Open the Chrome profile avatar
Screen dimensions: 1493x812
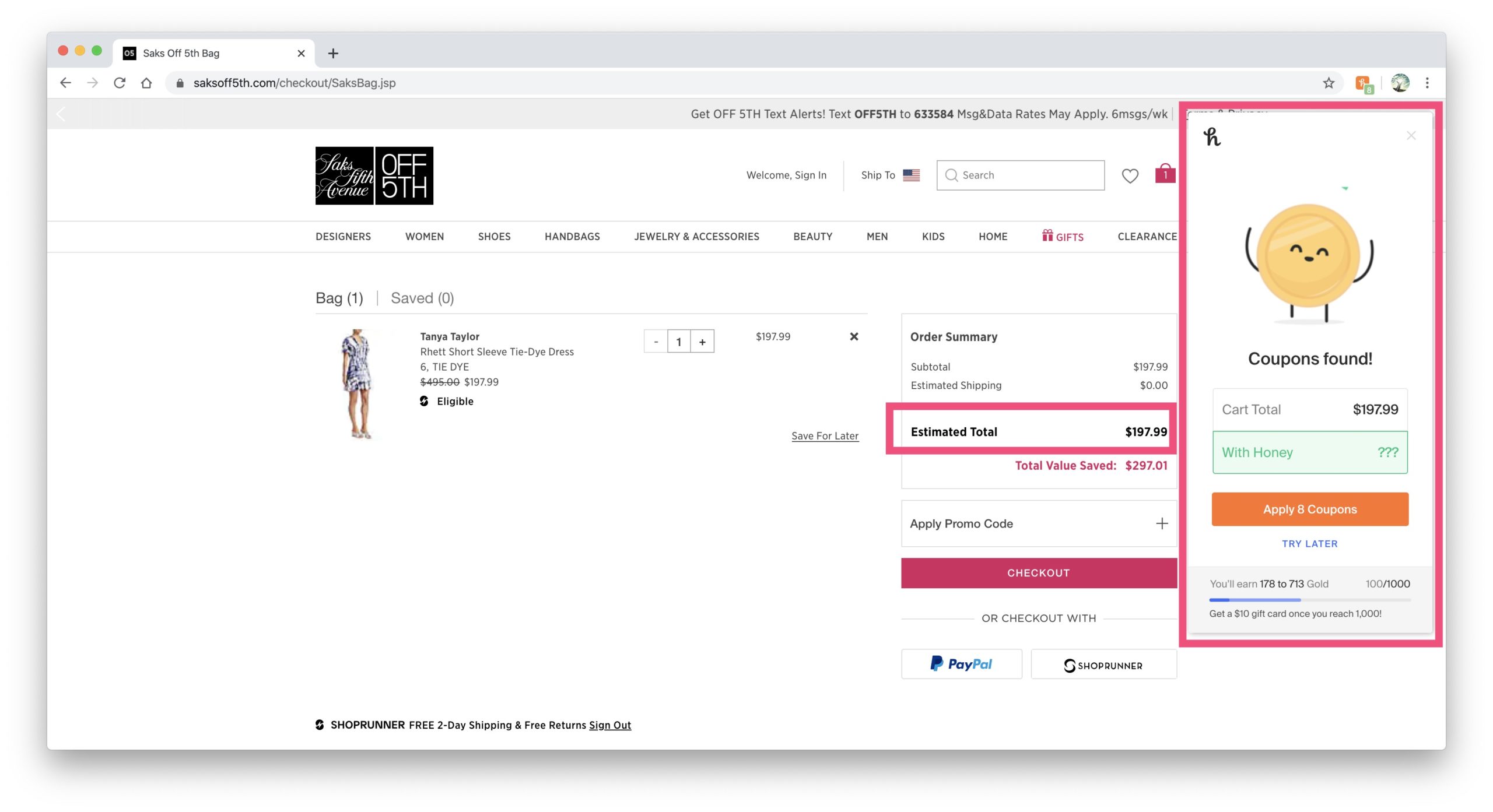[1400, 83]
